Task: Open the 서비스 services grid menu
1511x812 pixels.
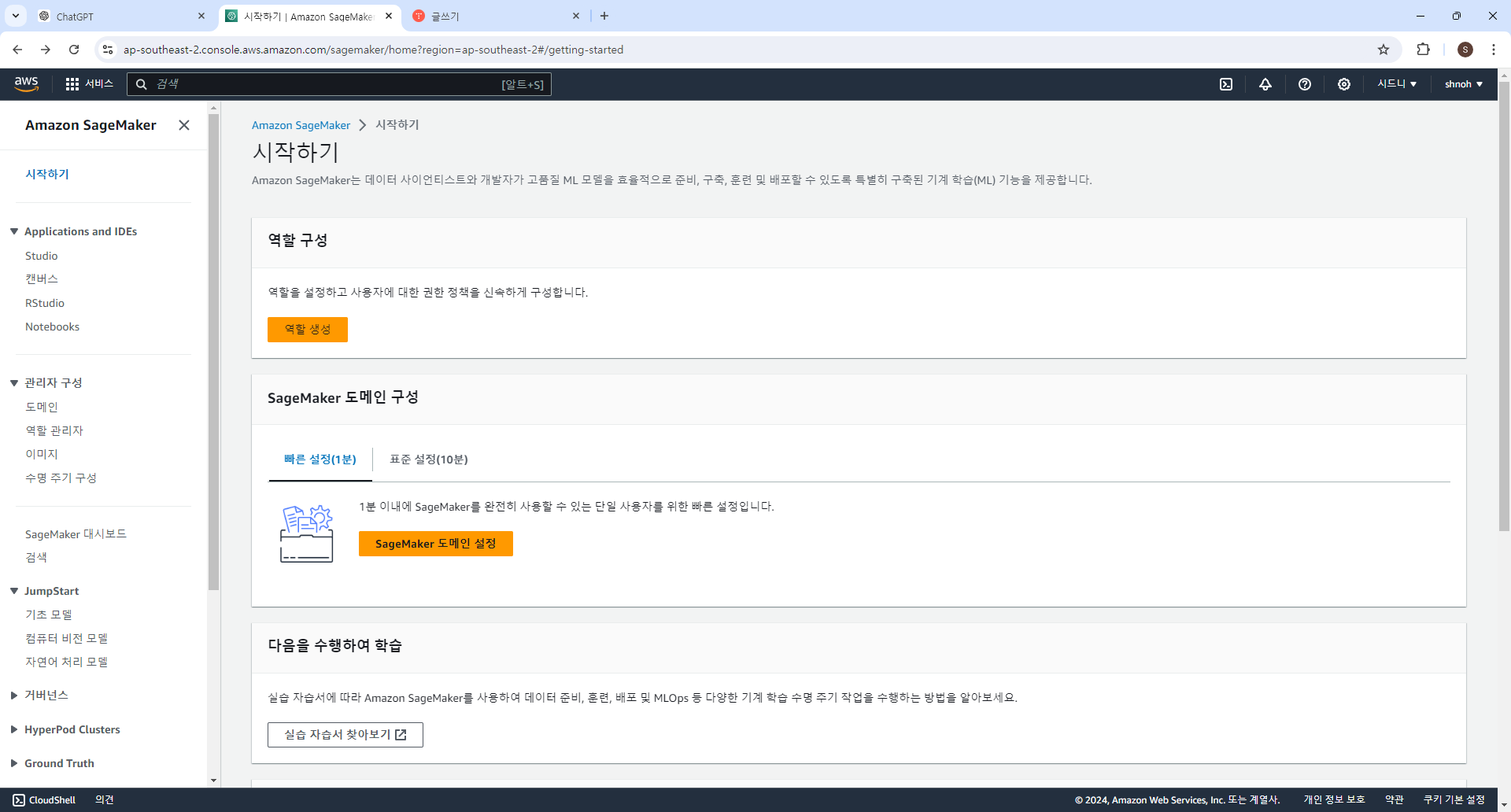Action: [90, 83]
